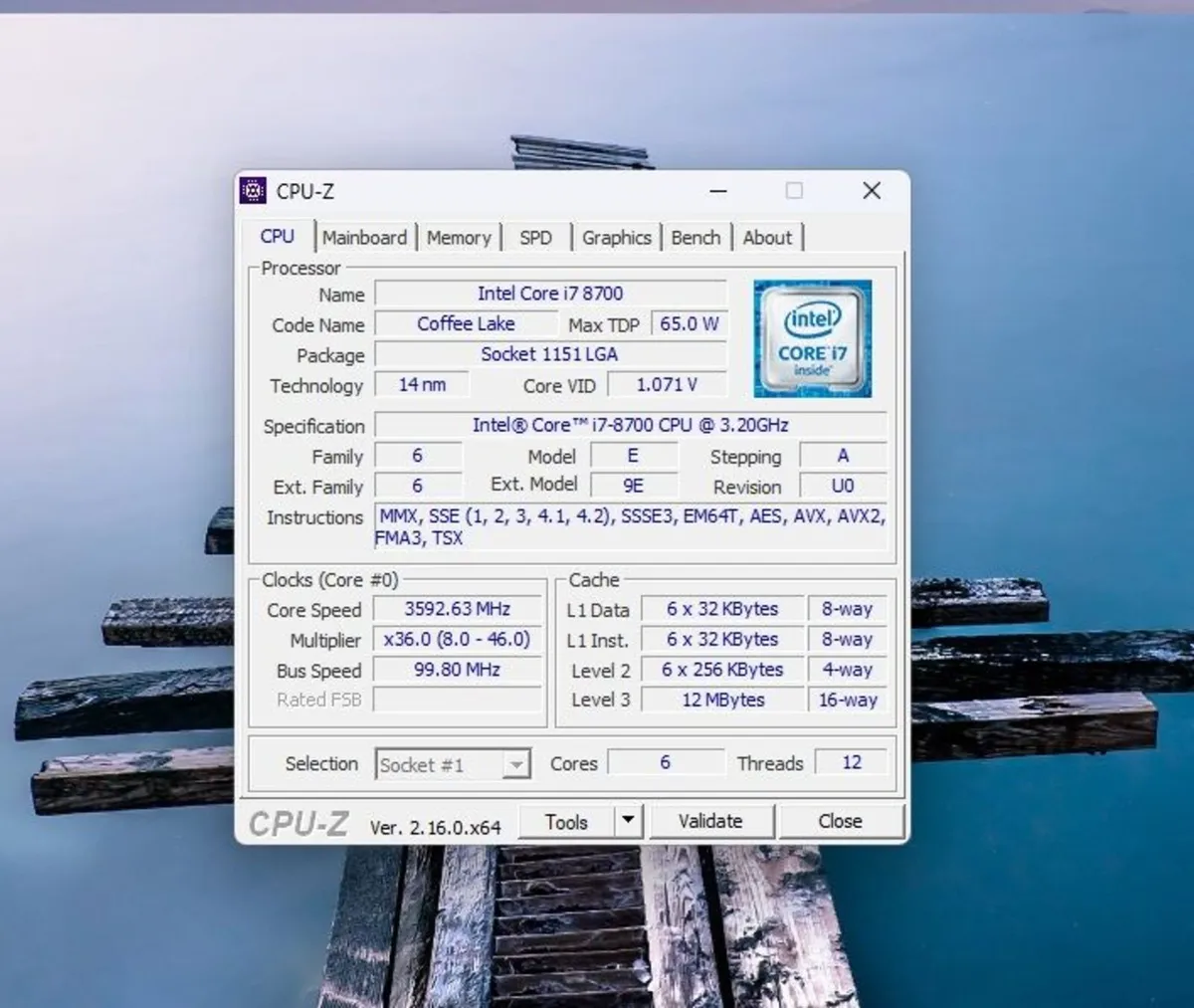Screen dimensions: 1194x1008
Task: Open the Socket #1 selection dropdown
Action: pos(453,764)
